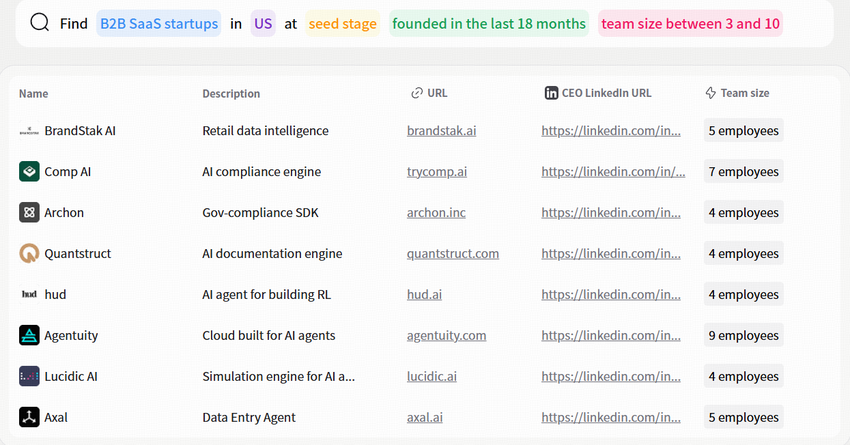Edit the founded in last 18 months chip
Image resolution: width=850 pixels, height=445 pixels.
coord(489,24)
